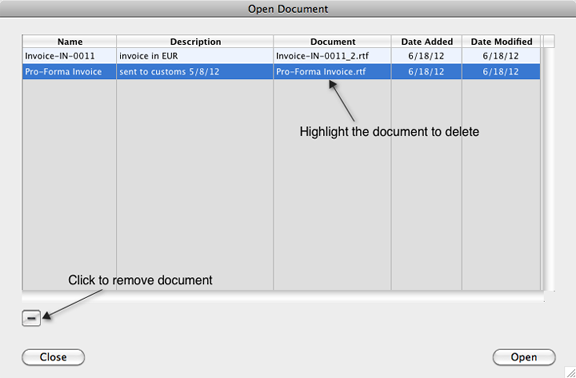
Task: Click the minus button to remove document
Action: (x=31, y=318)
